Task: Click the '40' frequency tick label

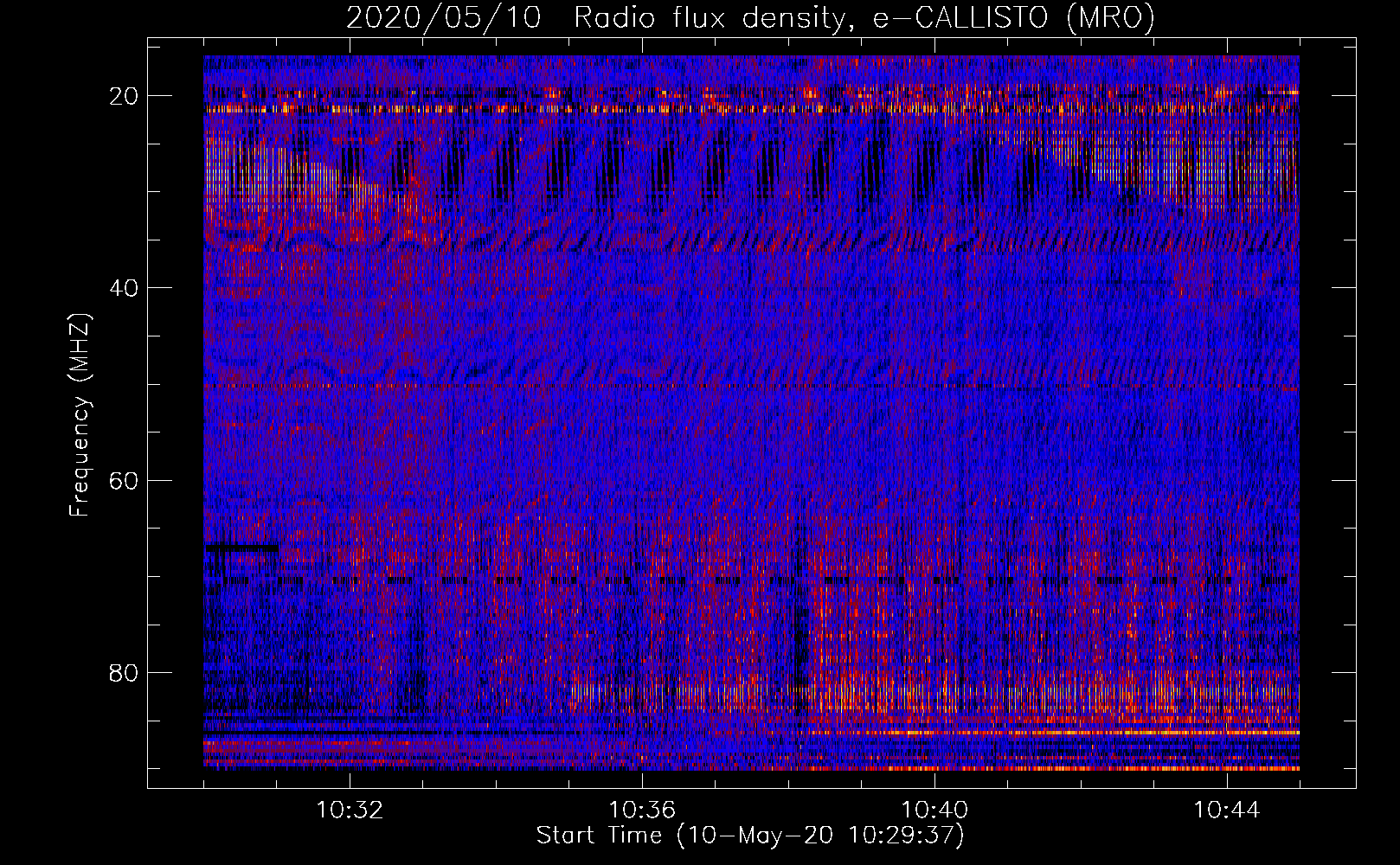Action: pos(124,288)
